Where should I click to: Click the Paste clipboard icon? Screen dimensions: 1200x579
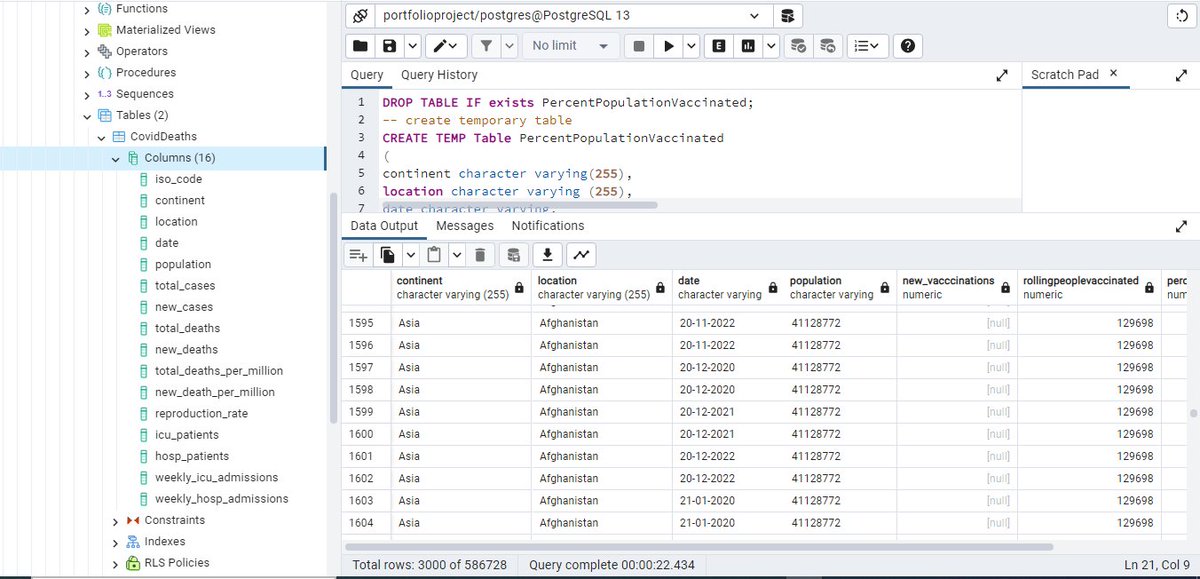pos(434,255)
